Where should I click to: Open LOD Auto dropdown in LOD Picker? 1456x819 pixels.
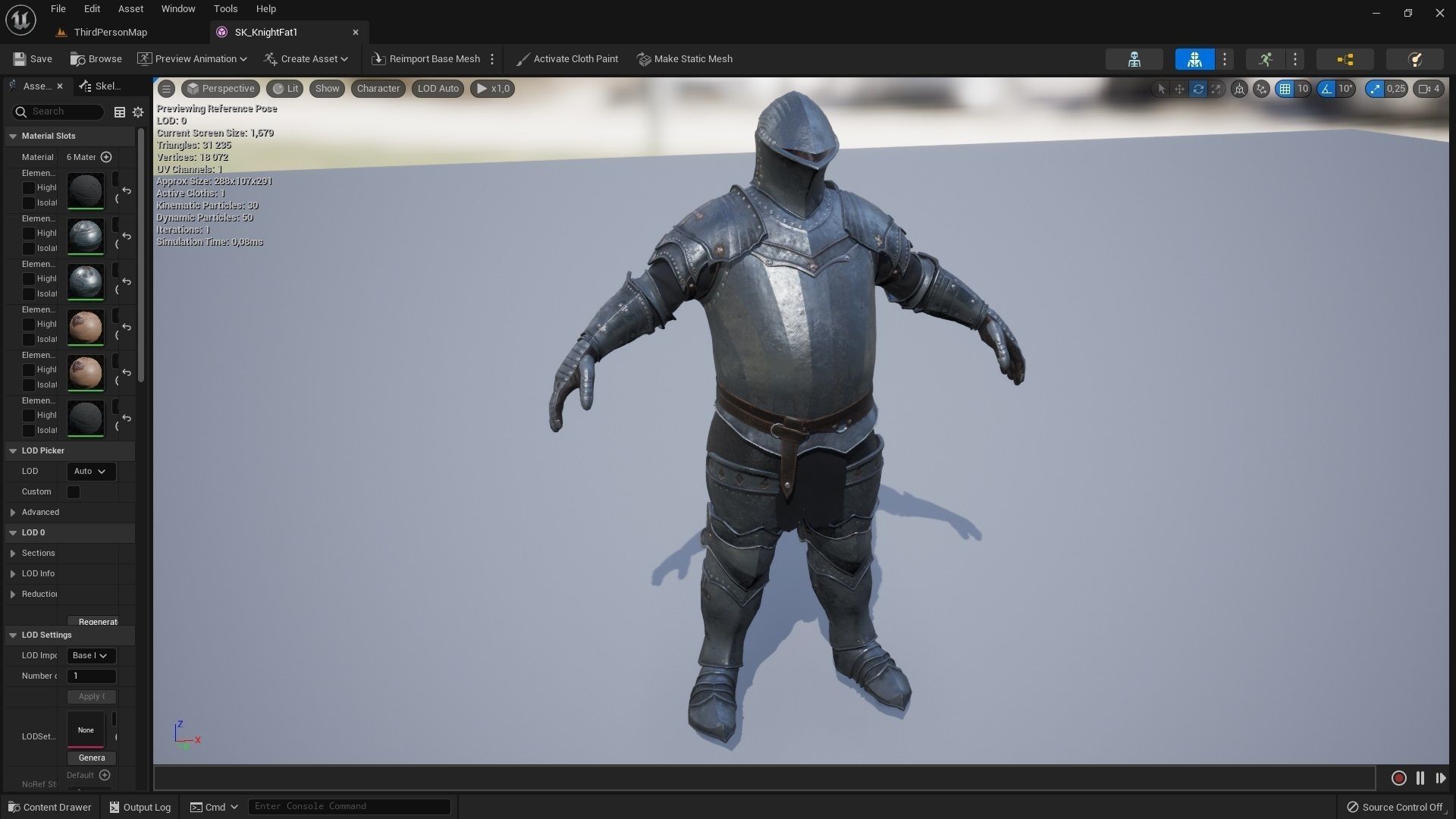point(91,471)
